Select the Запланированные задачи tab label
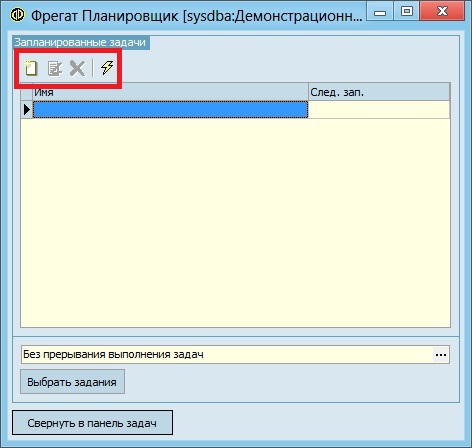Viewport: 472px width, 448px height. (81, 42)
